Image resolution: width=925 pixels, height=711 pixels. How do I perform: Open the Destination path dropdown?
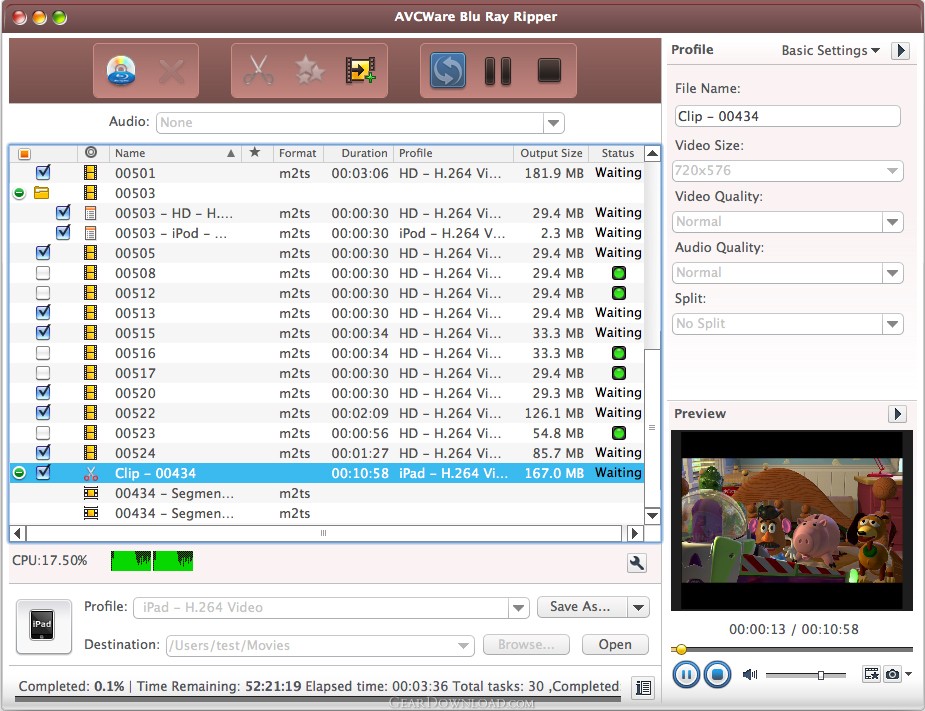click(x=465, y=646)
